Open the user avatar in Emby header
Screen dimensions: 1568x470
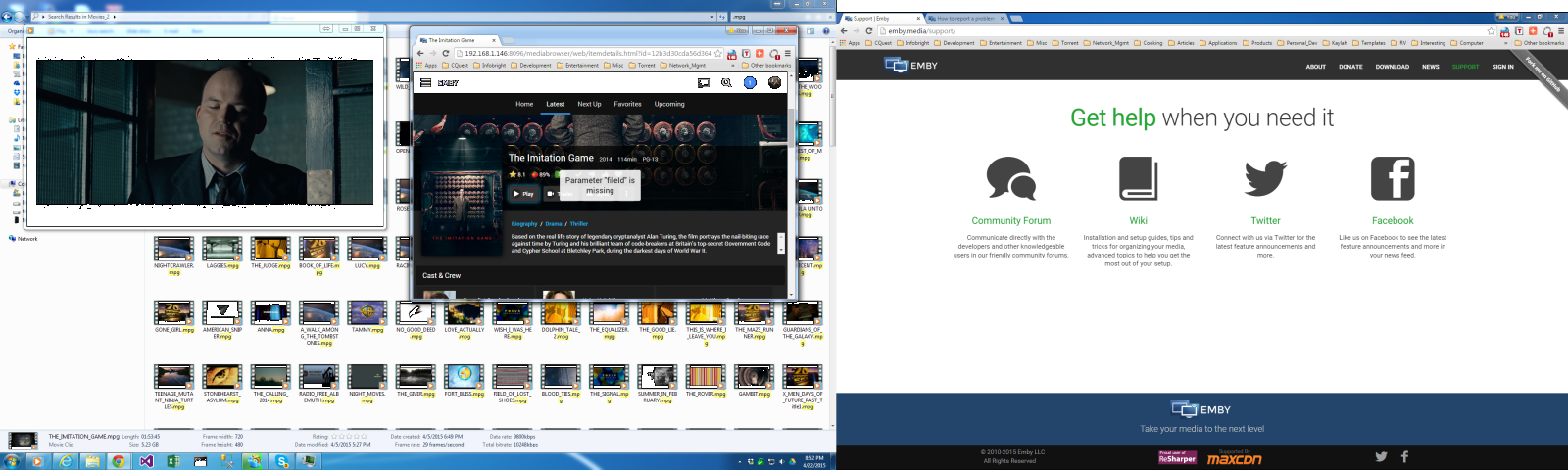coord(774,83)
